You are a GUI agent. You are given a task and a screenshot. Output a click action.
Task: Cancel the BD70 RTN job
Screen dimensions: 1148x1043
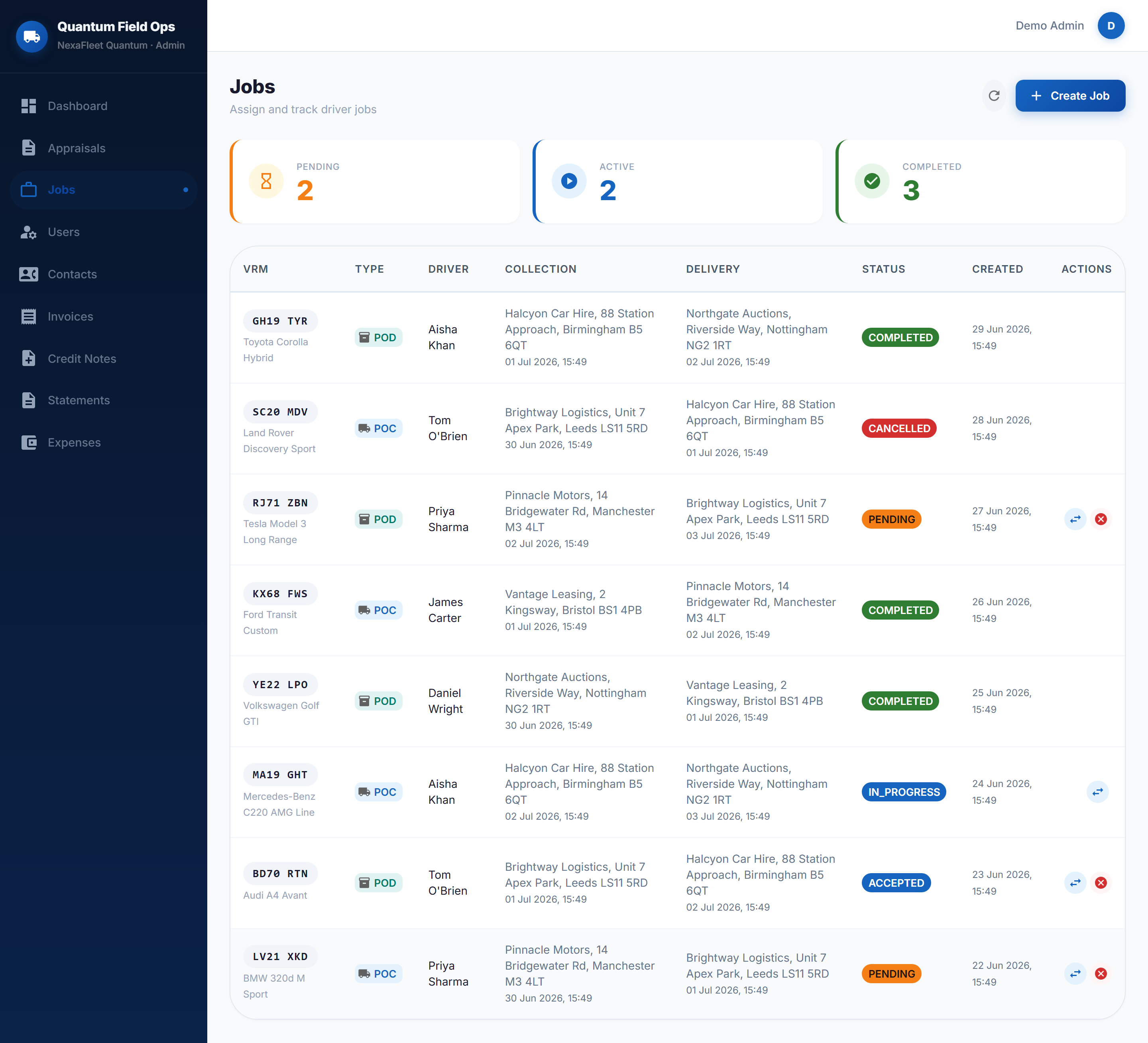[1101, 882]
